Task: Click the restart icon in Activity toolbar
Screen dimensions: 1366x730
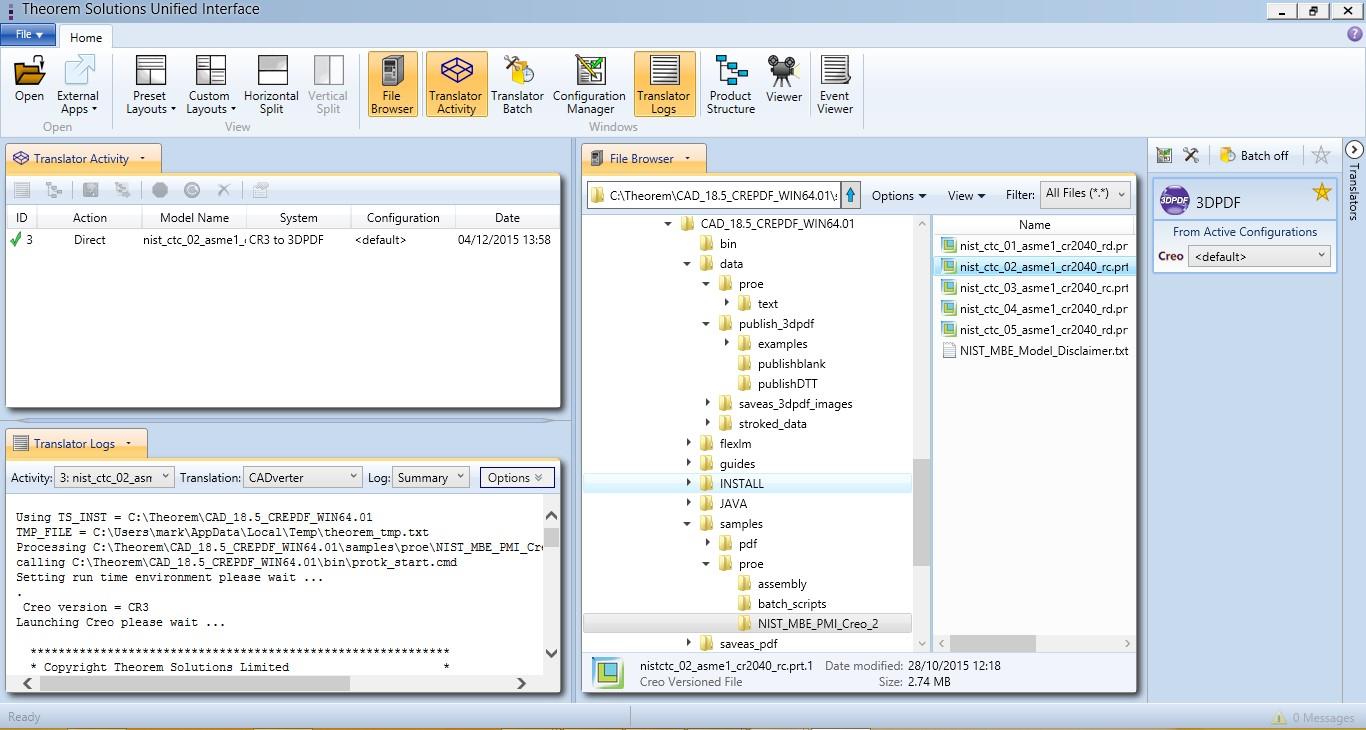Action: [192, 190]
